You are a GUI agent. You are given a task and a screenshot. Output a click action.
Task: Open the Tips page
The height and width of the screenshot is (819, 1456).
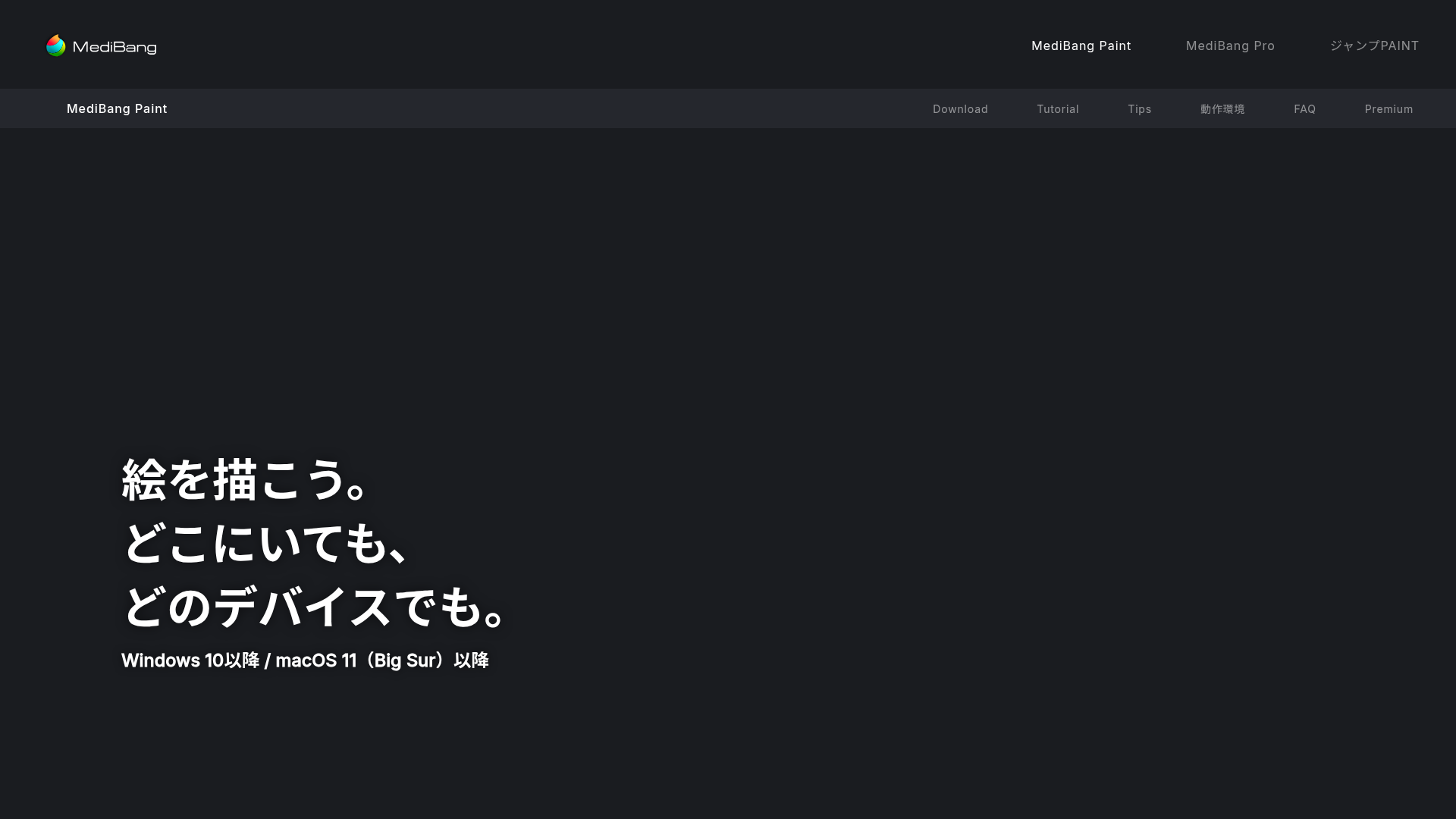coord(1139,108)
